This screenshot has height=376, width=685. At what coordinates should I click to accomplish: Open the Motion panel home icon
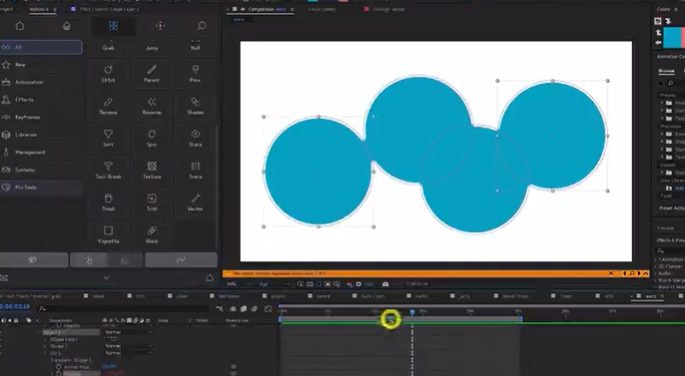point(20,26)
